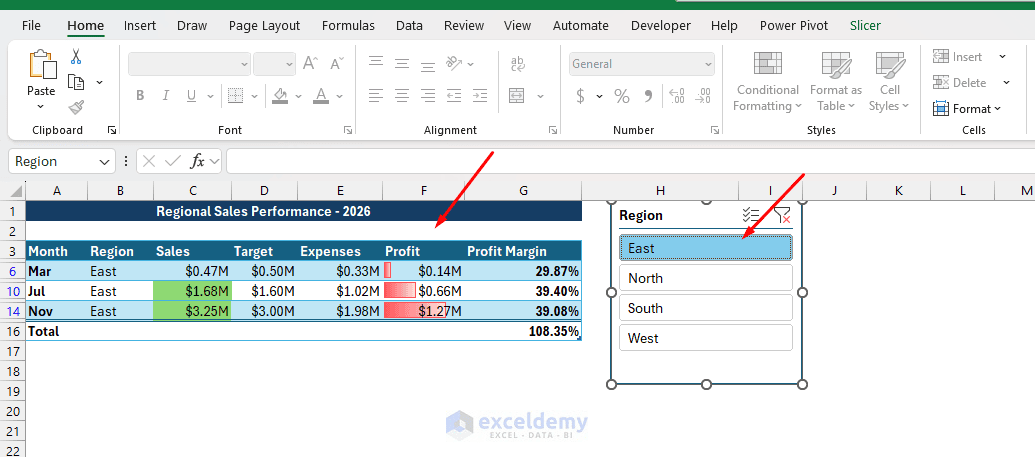Toggle Align Left
This screenshot has width=1035, height=457.
pos(376,96)
